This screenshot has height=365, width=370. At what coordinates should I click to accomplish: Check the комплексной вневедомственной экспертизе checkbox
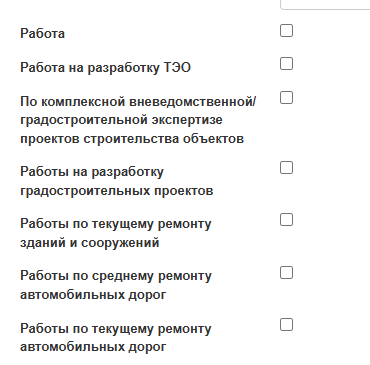(286, 98)
